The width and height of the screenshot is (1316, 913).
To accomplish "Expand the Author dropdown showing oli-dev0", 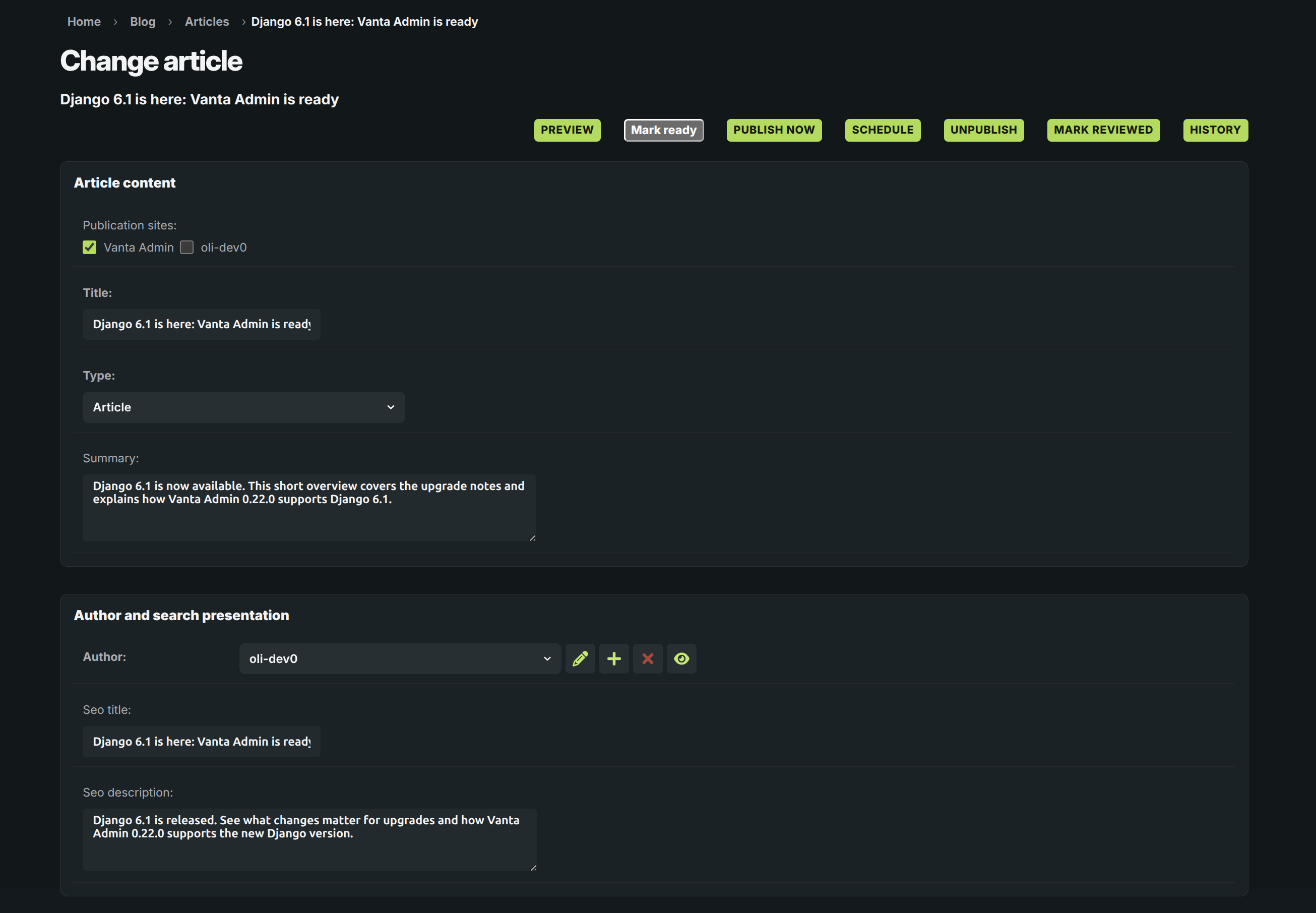I will point(400,658).
